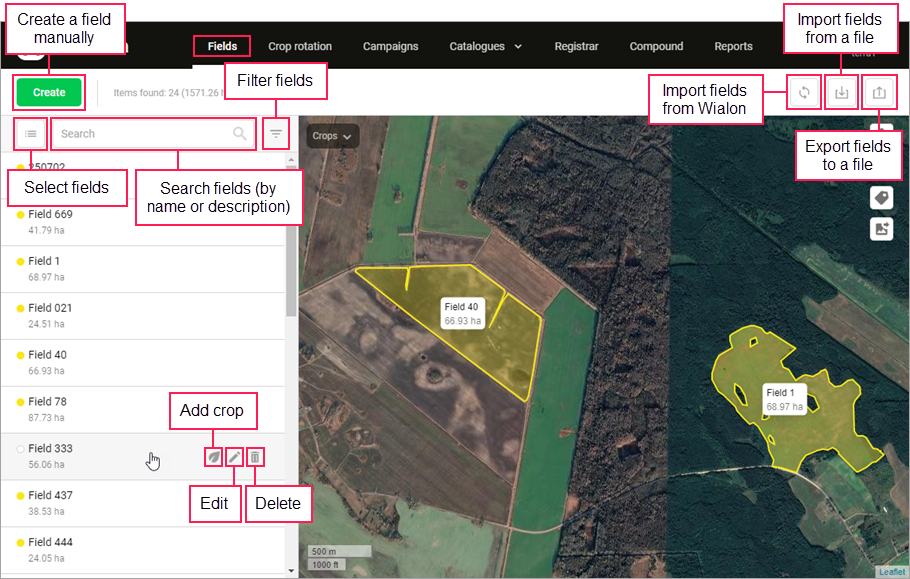Image resolution: width=910 pixels, height=579 pixels.
Task: Click the export fields to file icon
Action: point(879,92)
